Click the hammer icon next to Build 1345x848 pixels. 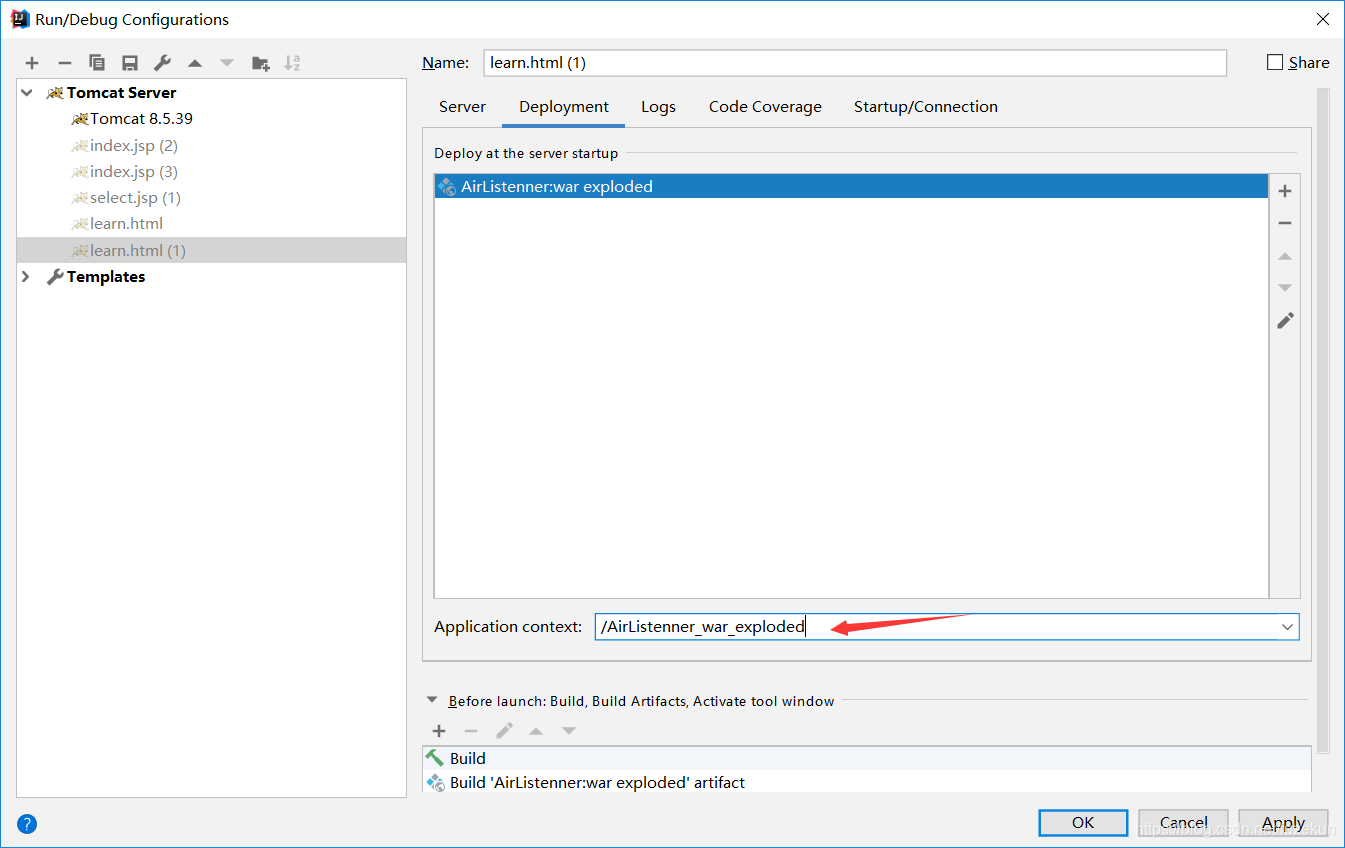click(x=435, y=758)
